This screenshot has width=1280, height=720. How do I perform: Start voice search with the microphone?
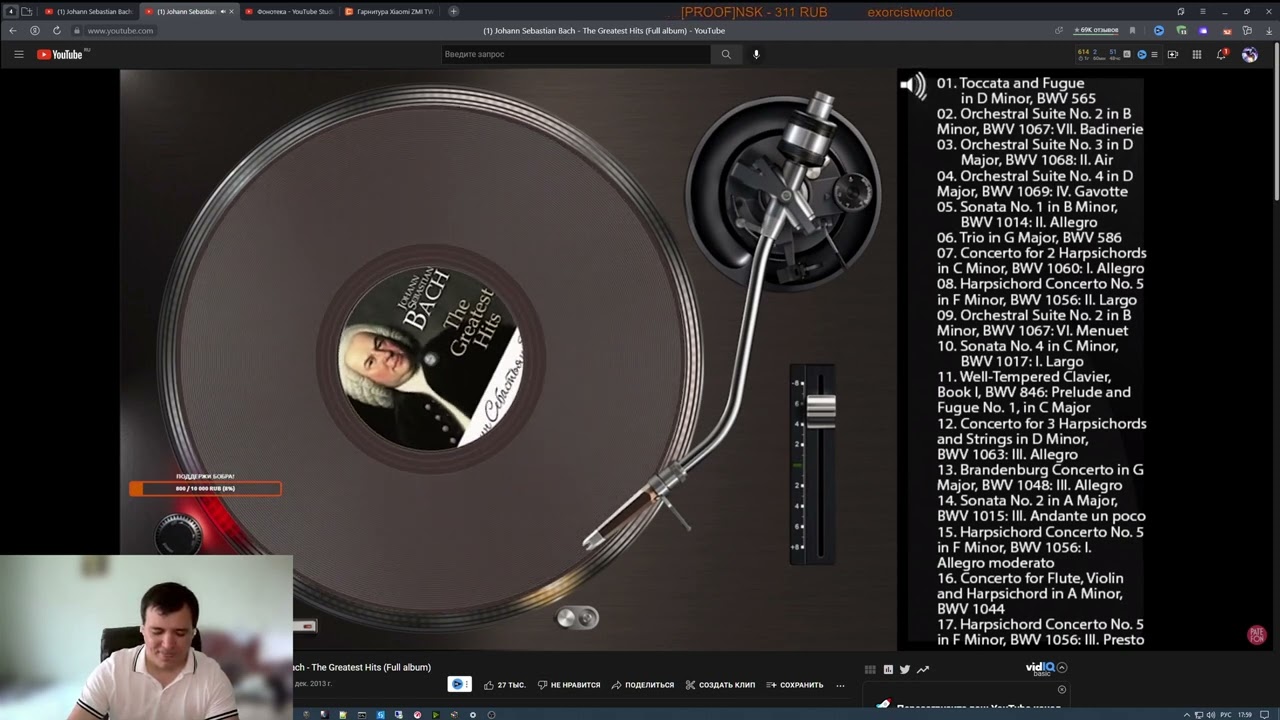click(756, 54)
